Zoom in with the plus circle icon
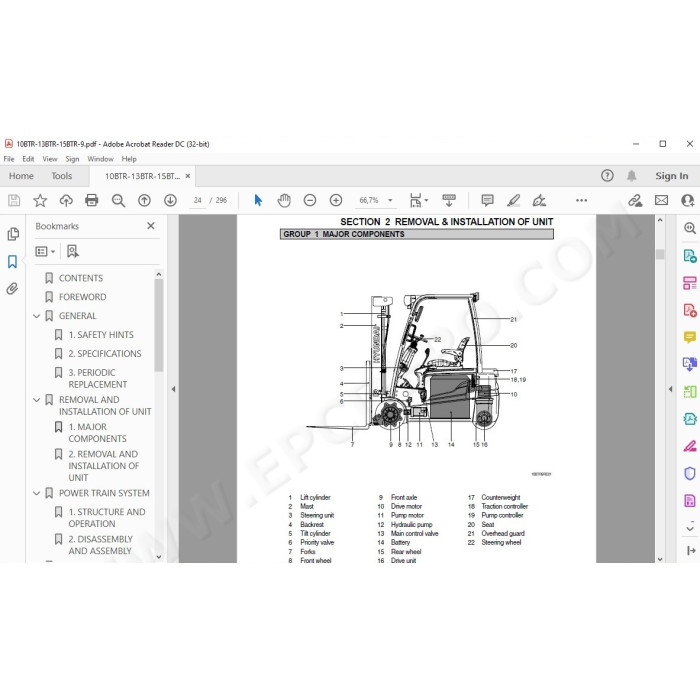Viewport: 700px width, 700px height. [x=336, y=200]
